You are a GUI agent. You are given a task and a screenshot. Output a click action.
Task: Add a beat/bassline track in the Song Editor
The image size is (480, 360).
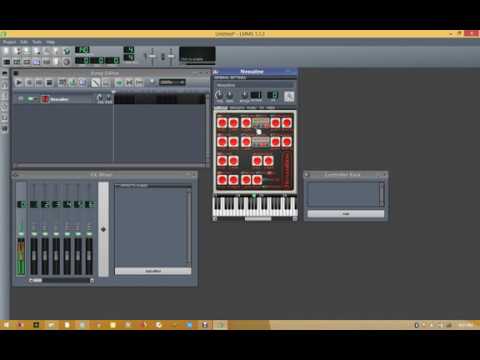click(x=62, y=83)
